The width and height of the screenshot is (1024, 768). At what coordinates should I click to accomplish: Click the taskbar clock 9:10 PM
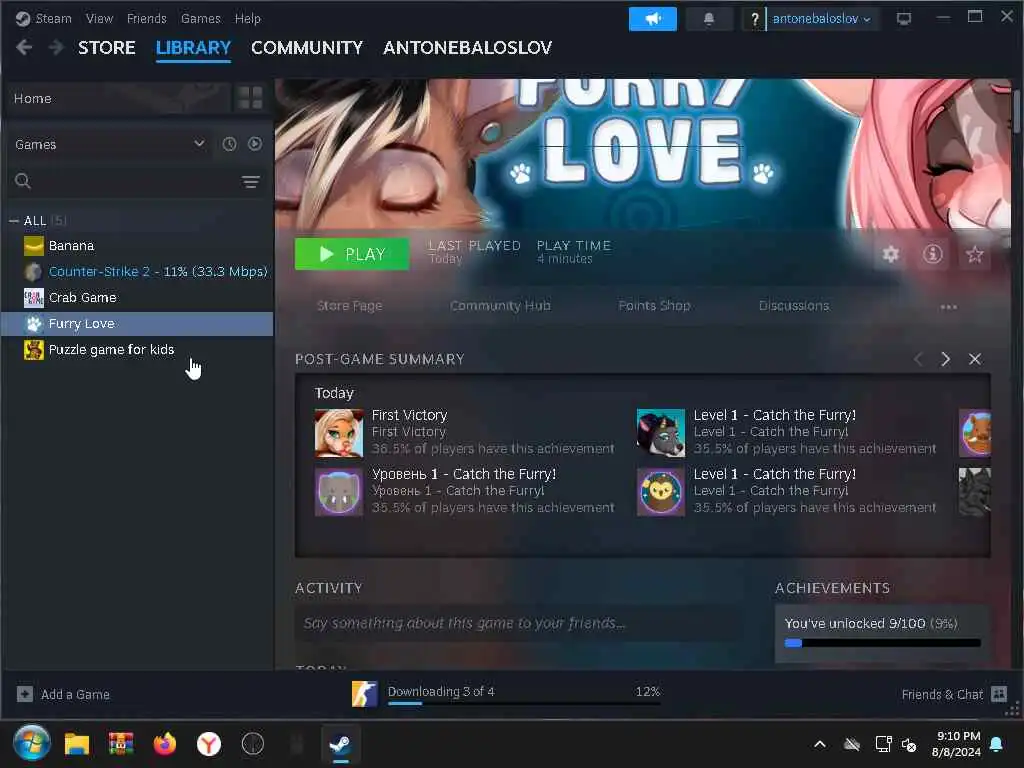(957, 744)
